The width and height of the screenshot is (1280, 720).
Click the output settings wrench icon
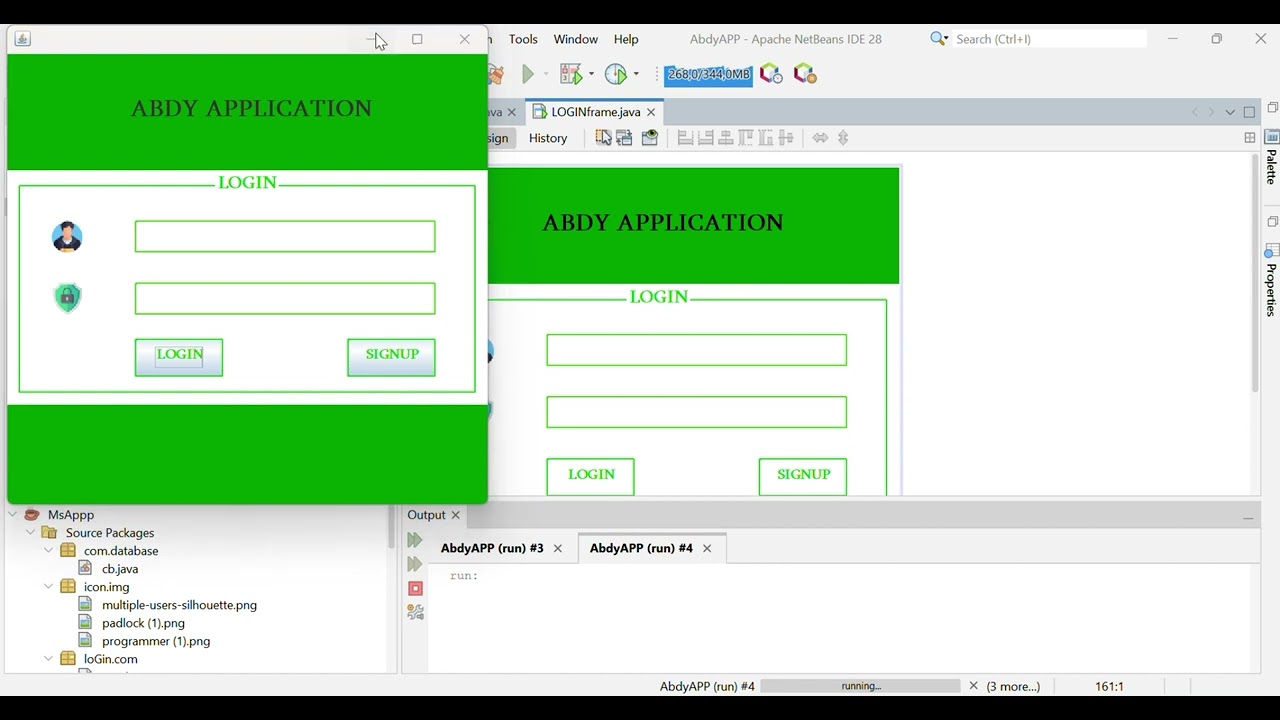[x=415, y=612]
